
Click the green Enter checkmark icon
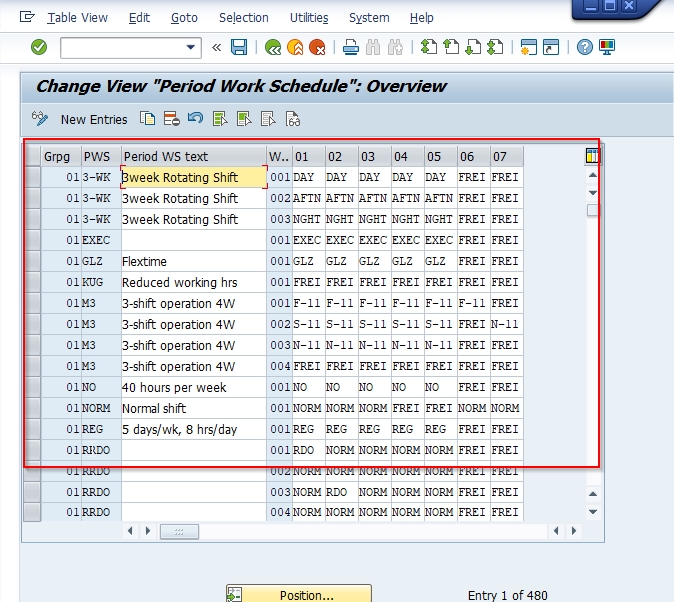point(39,47)
